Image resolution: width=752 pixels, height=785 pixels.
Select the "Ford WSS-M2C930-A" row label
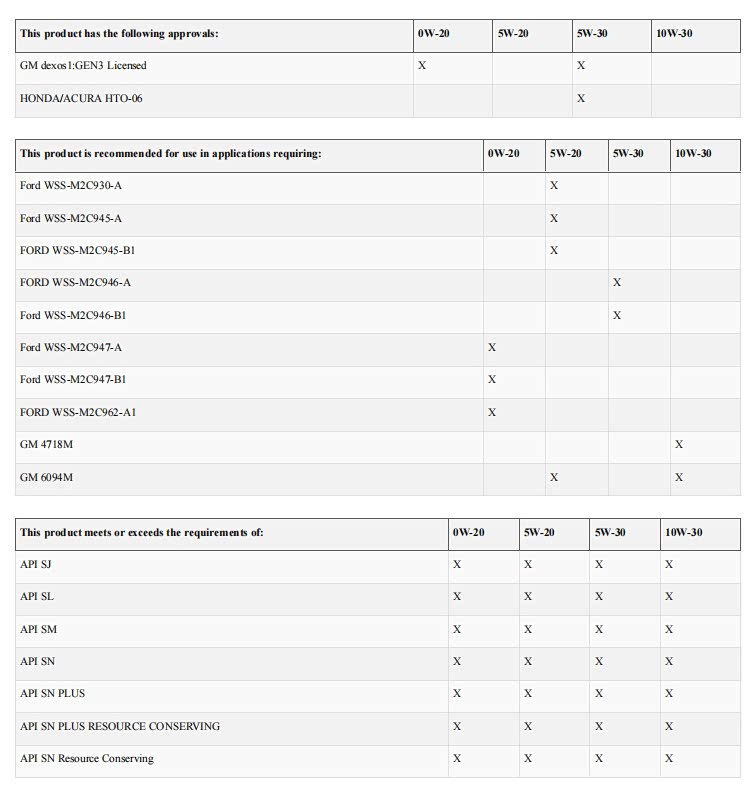coord(70,186)
